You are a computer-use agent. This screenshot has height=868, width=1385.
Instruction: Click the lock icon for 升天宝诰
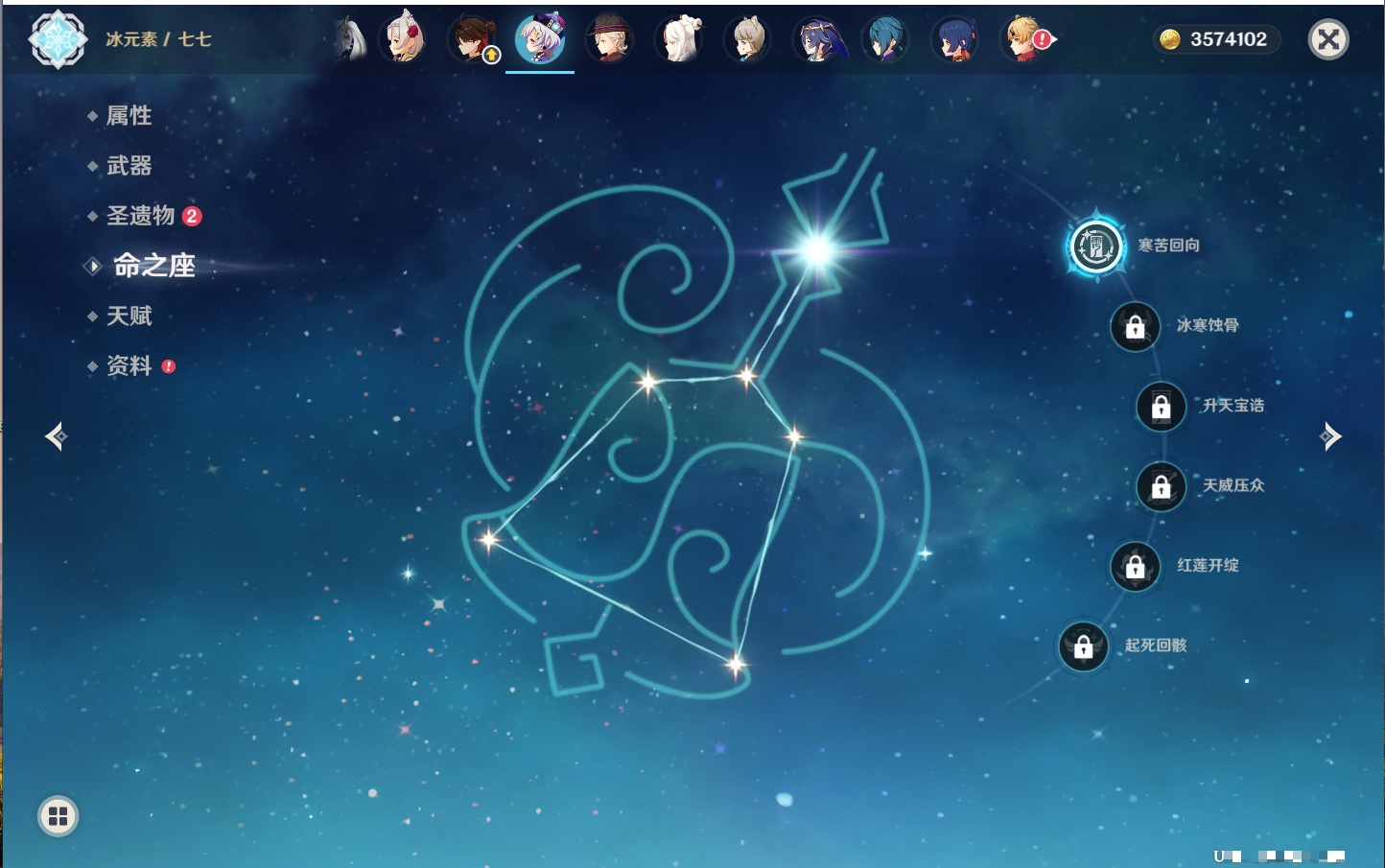pyautogui.click(x=1161, y=407)
